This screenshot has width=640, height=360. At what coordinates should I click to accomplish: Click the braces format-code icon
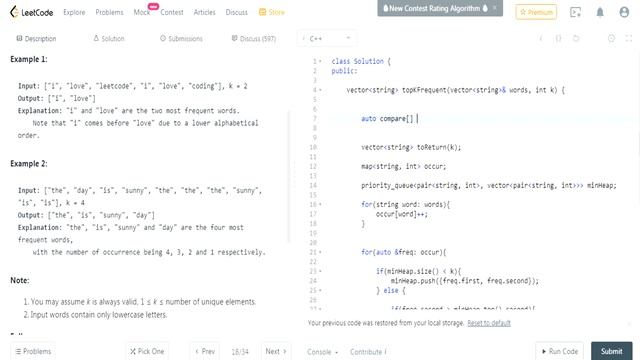pyautogui.click(x=558, y=38)
